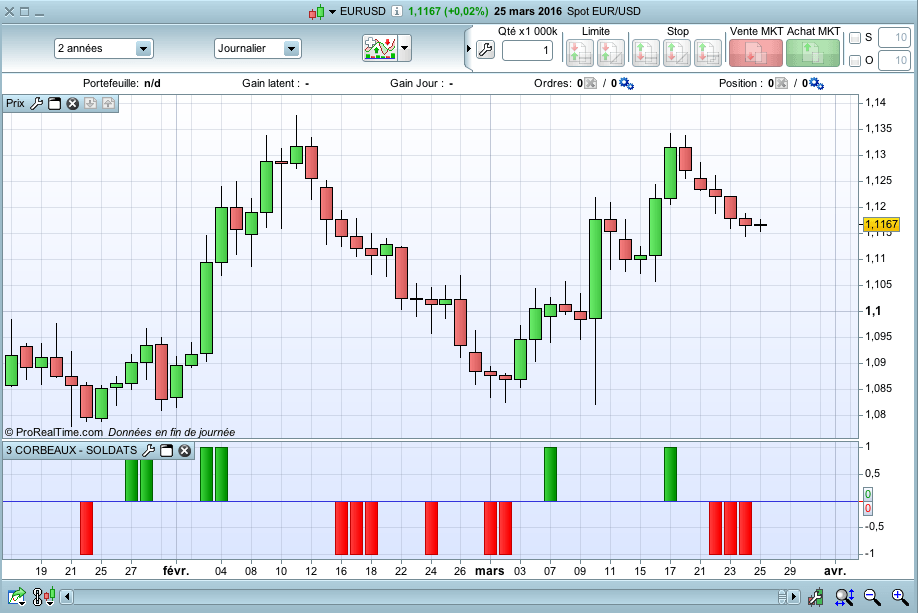Open the dropdown arrow beside EURUSD
Screen dimensions: 918x613
332,12
